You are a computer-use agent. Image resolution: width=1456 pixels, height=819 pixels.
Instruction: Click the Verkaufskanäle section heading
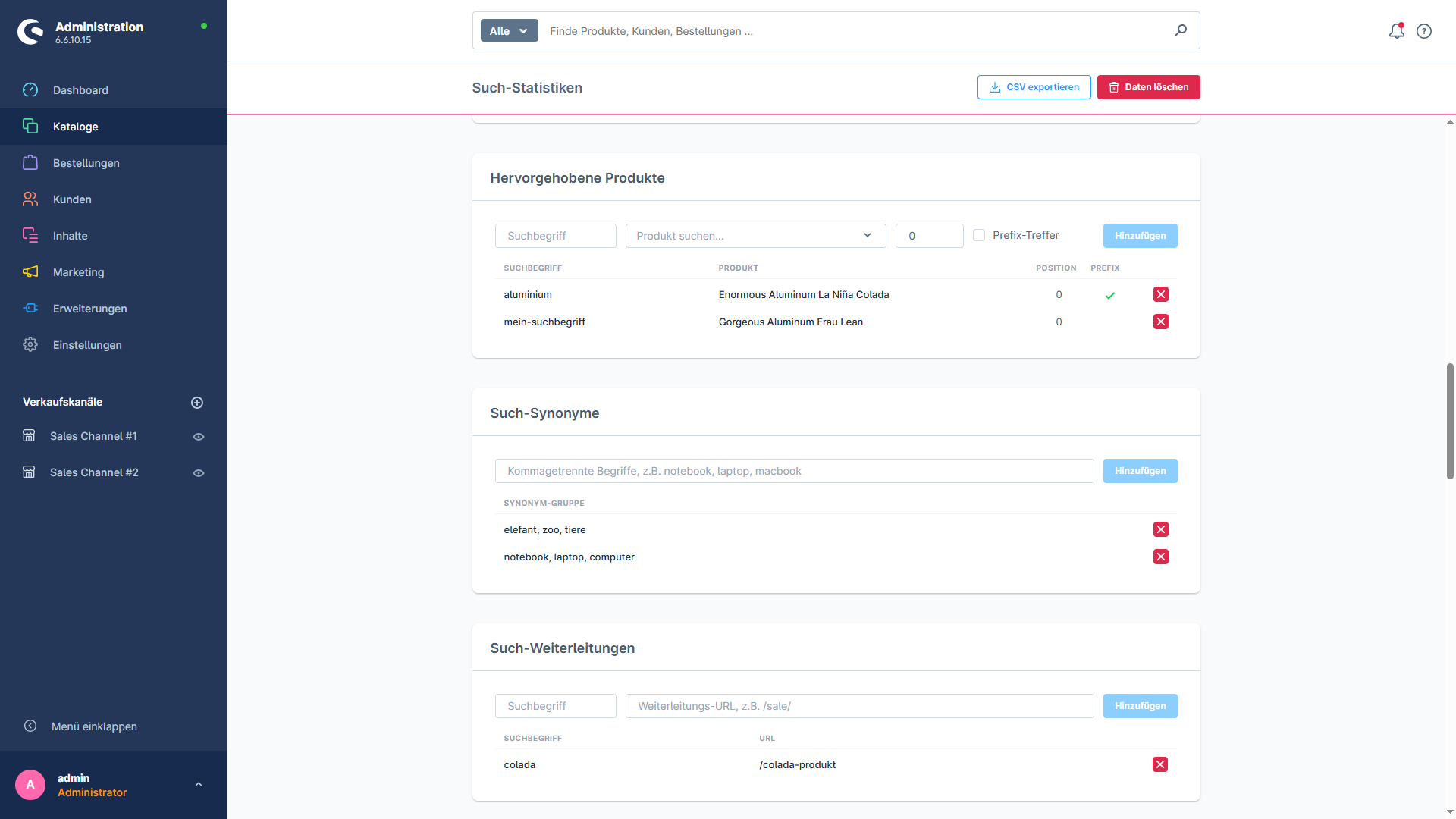click(62, 402)
